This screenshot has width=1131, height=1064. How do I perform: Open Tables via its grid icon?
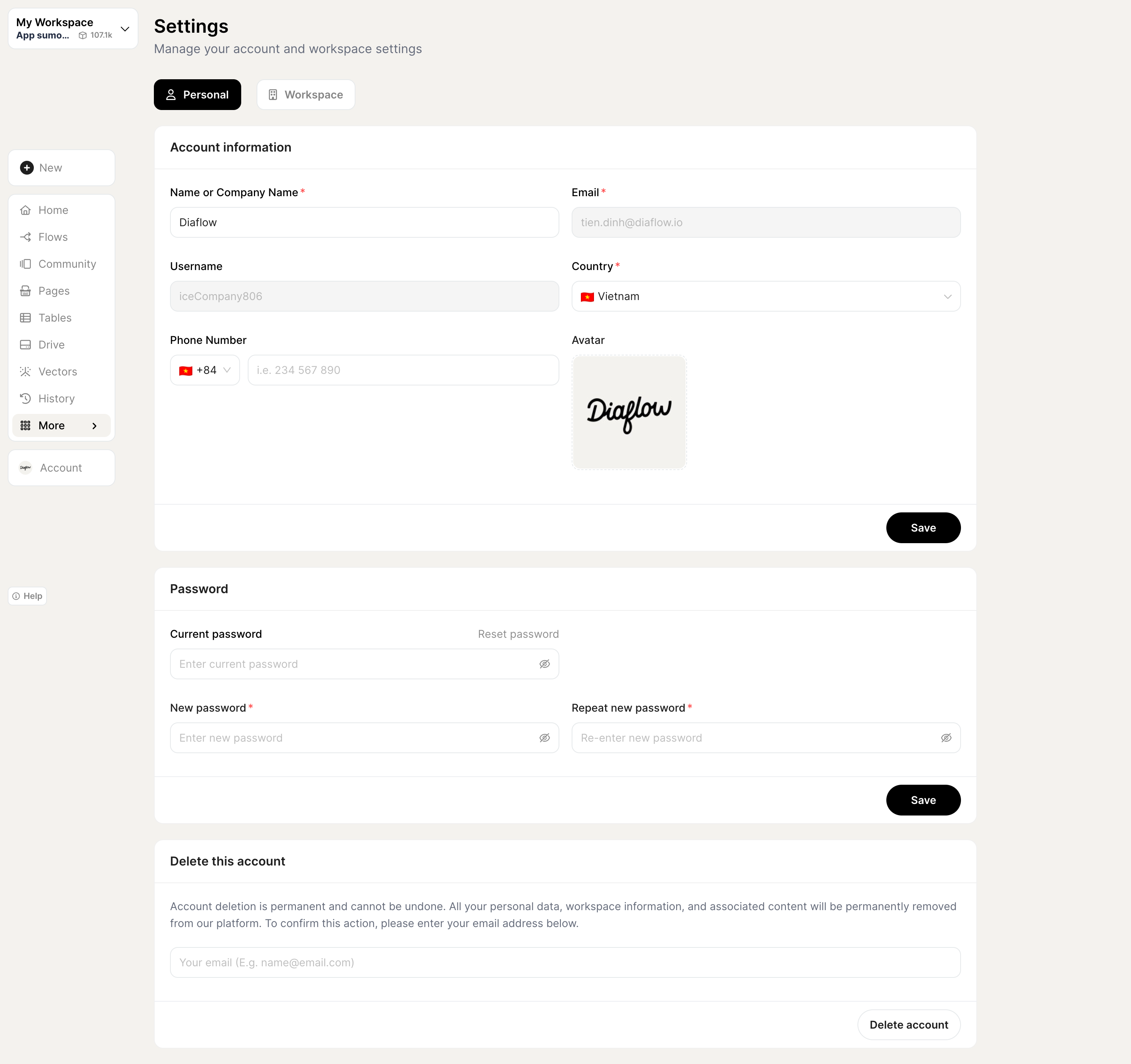pos(26,317)
